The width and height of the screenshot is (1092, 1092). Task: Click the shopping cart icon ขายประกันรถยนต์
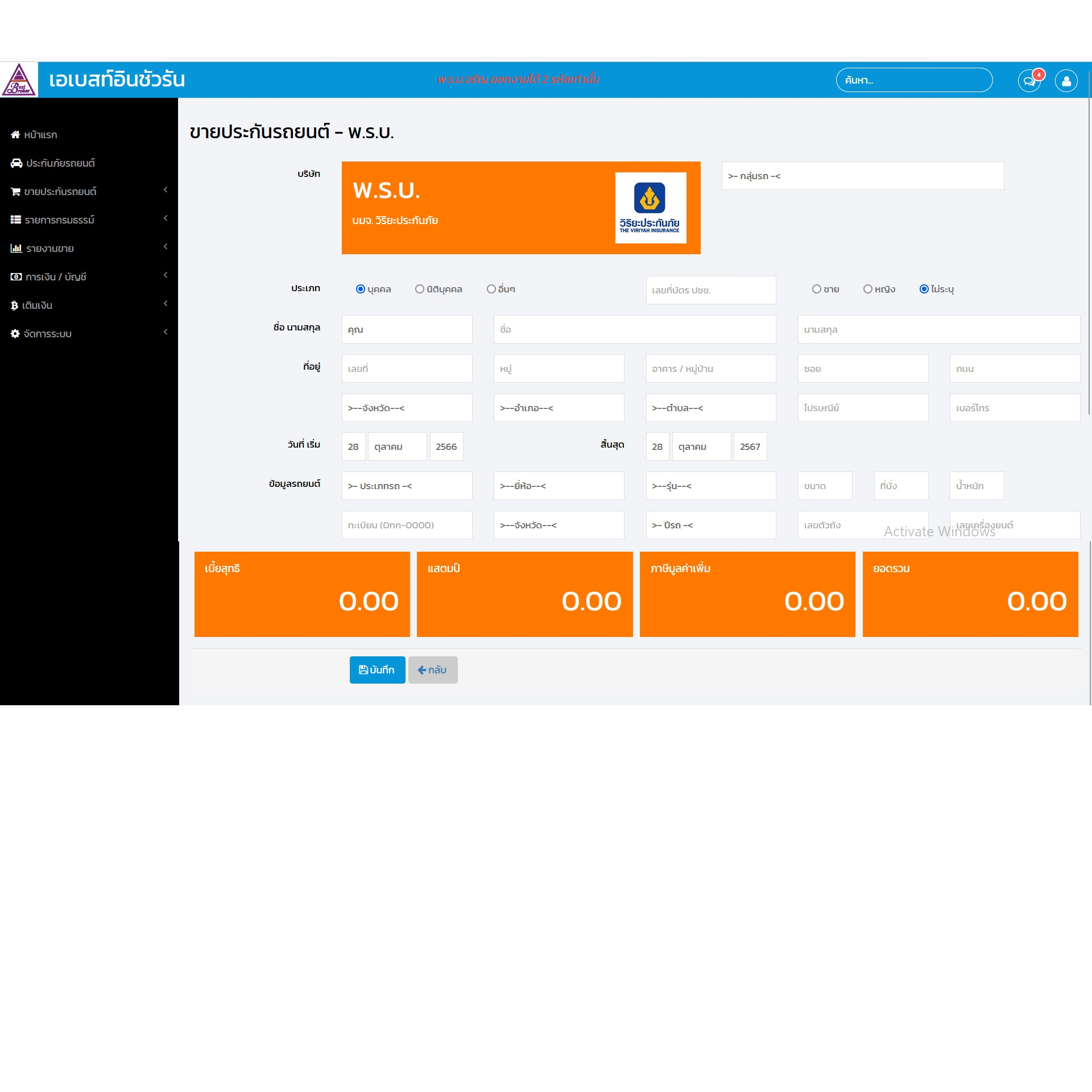pos(15,192)
